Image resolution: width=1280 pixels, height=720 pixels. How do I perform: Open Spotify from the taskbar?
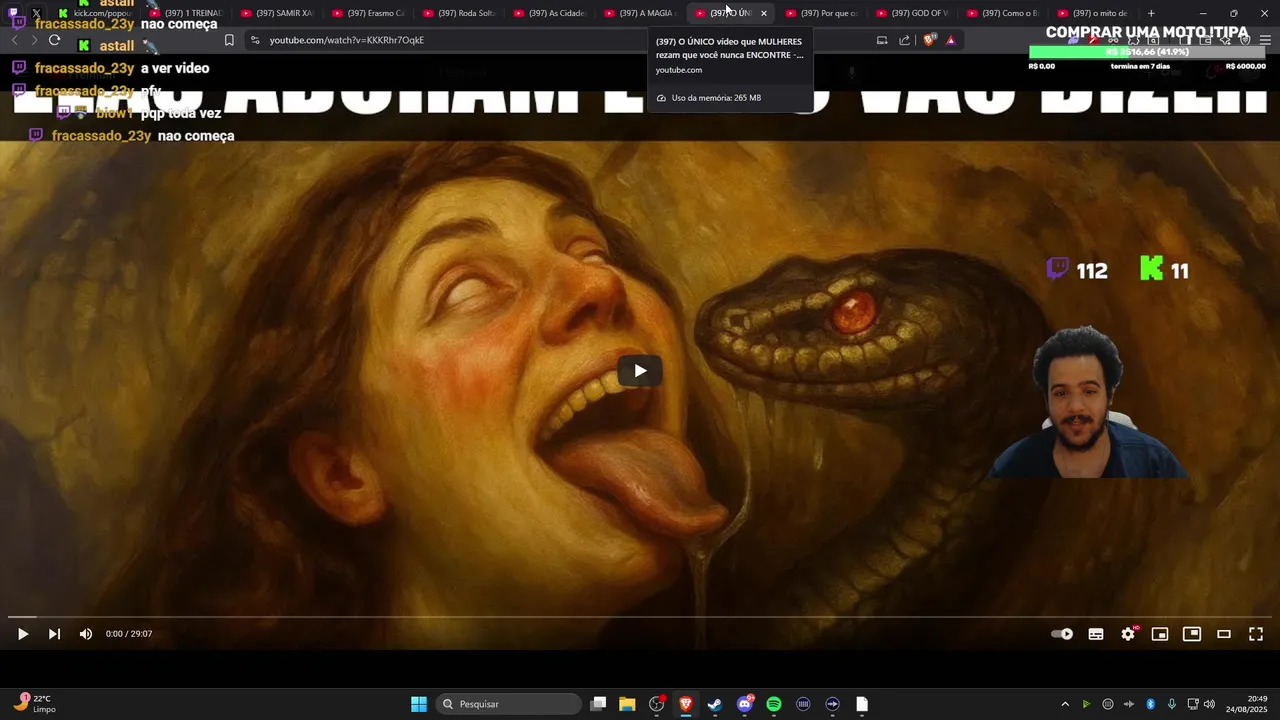[x=774, y=704]
